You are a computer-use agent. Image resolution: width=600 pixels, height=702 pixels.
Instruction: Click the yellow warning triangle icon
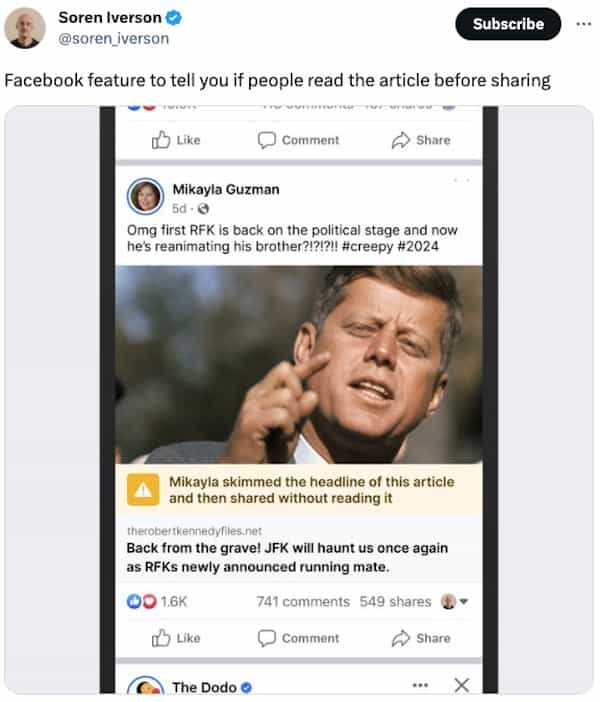coord(144,490)
